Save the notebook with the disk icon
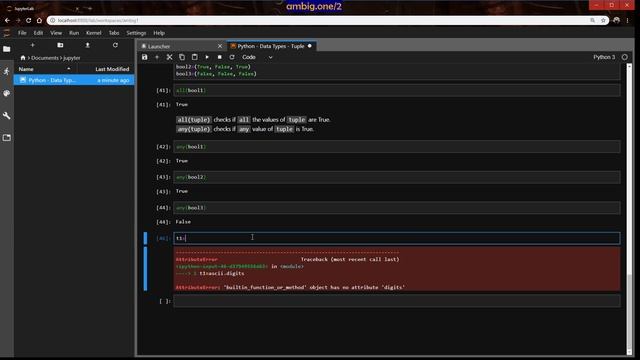This screenshot has width=640, height=360. 144,57
